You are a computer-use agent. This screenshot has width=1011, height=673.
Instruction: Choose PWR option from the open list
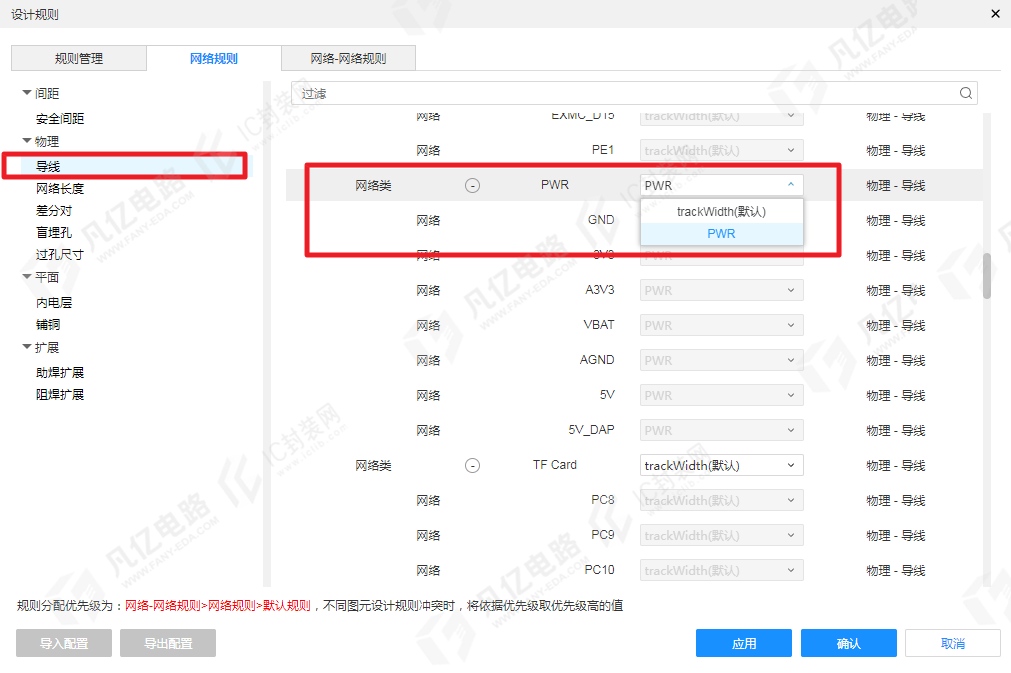721,233
